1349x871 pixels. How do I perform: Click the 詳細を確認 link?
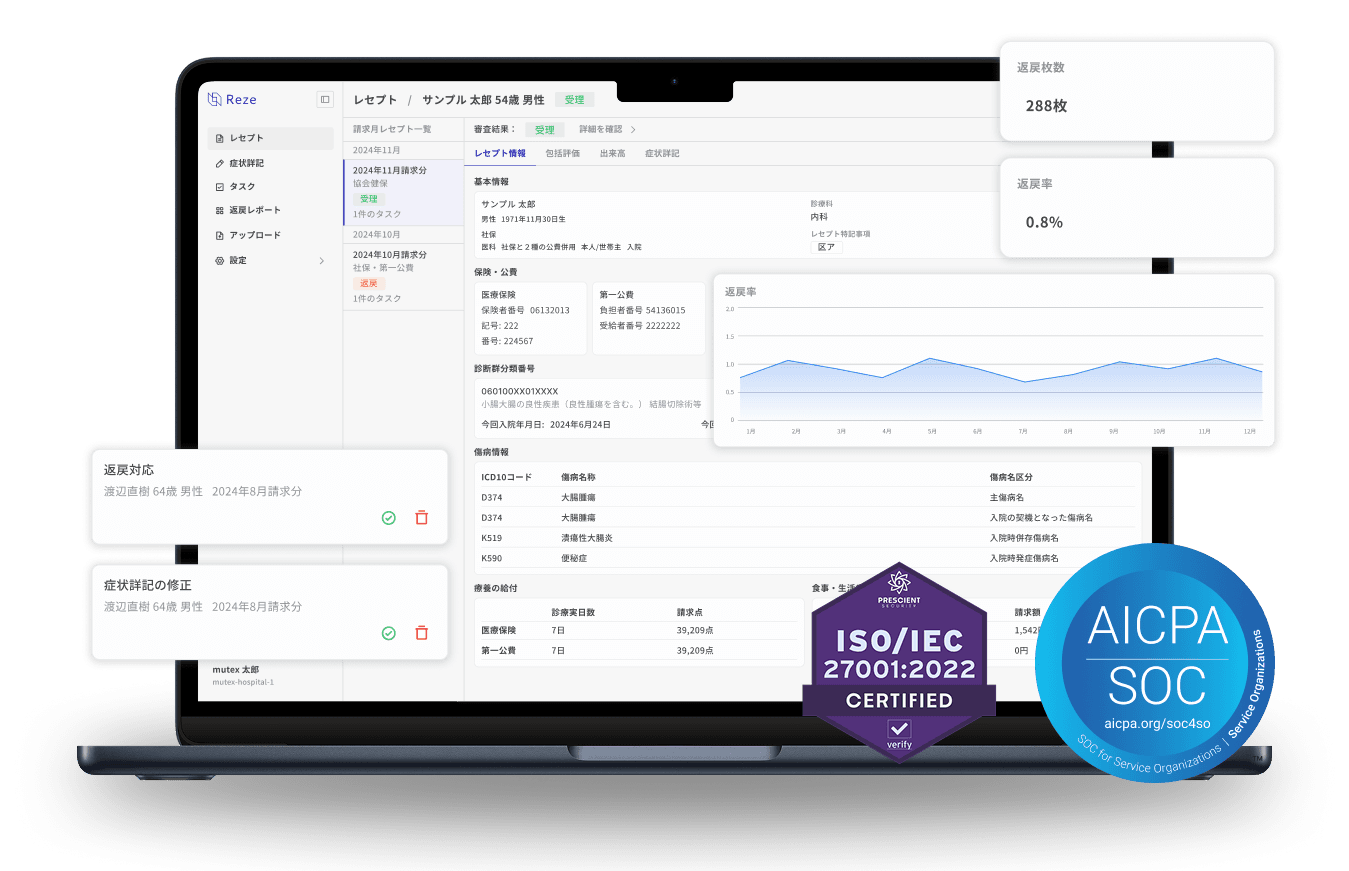(x=600, y=130)
